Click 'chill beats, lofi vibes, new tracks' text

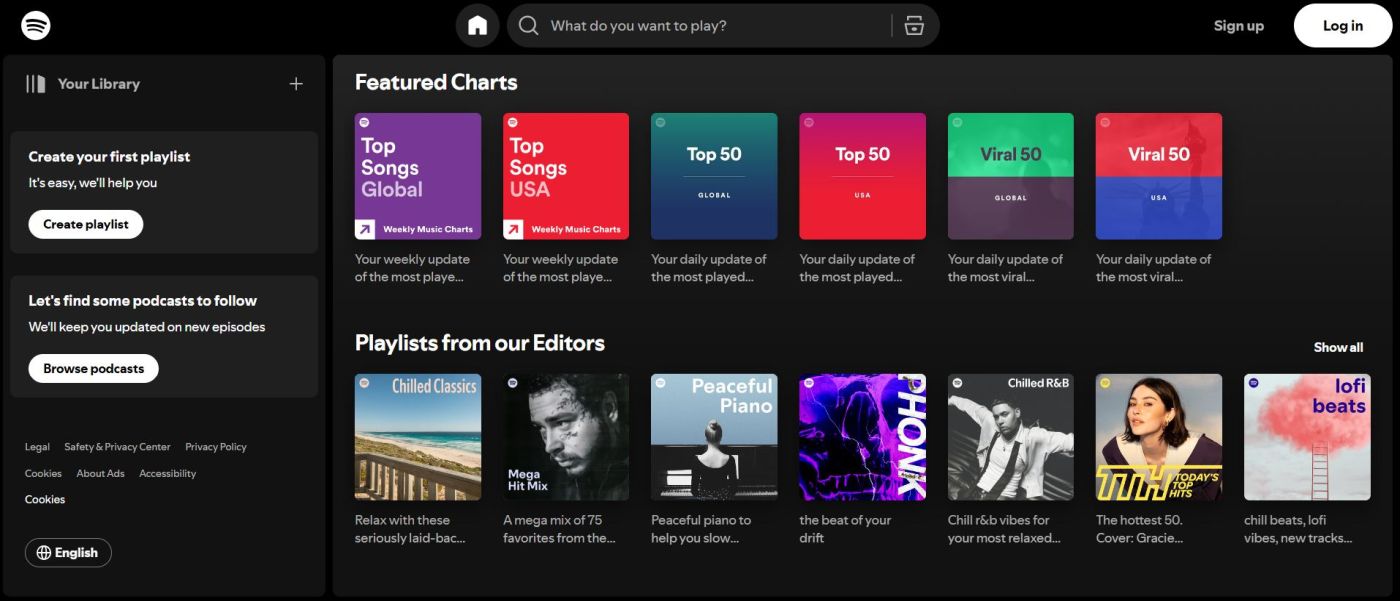tap(1298, 529)
